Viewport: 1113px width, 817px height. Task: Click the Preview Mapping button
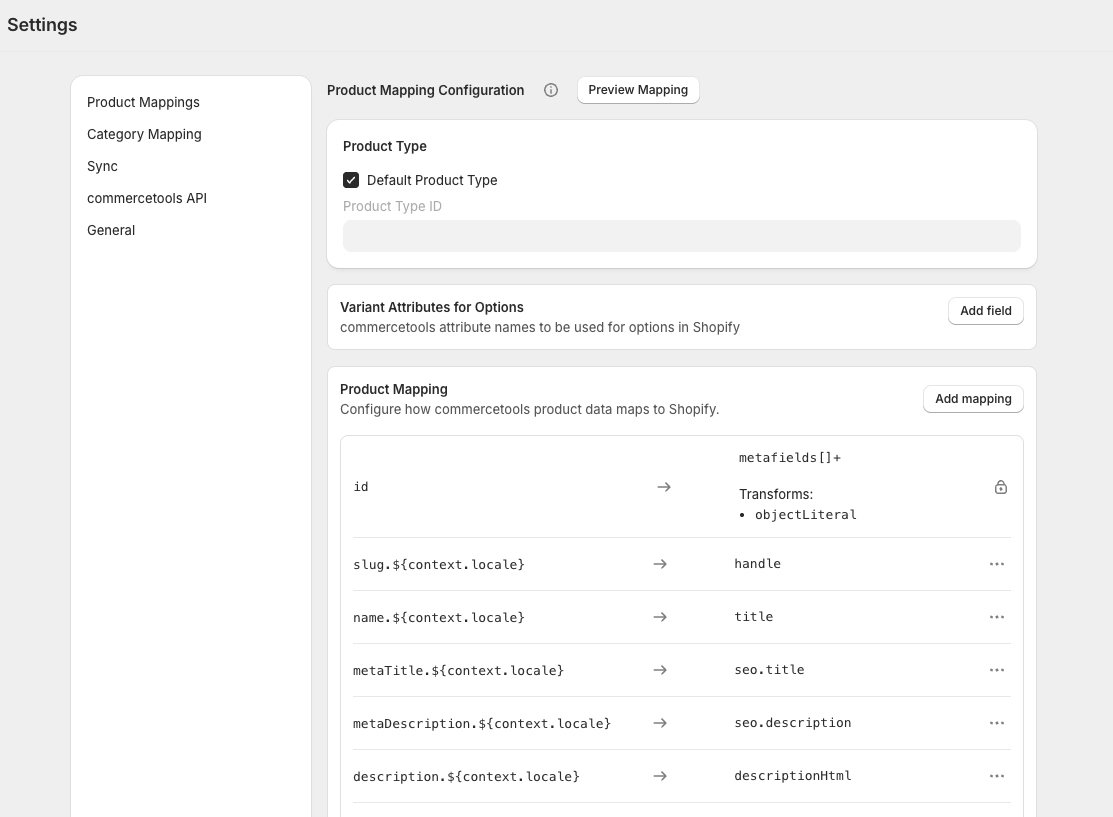638,90
